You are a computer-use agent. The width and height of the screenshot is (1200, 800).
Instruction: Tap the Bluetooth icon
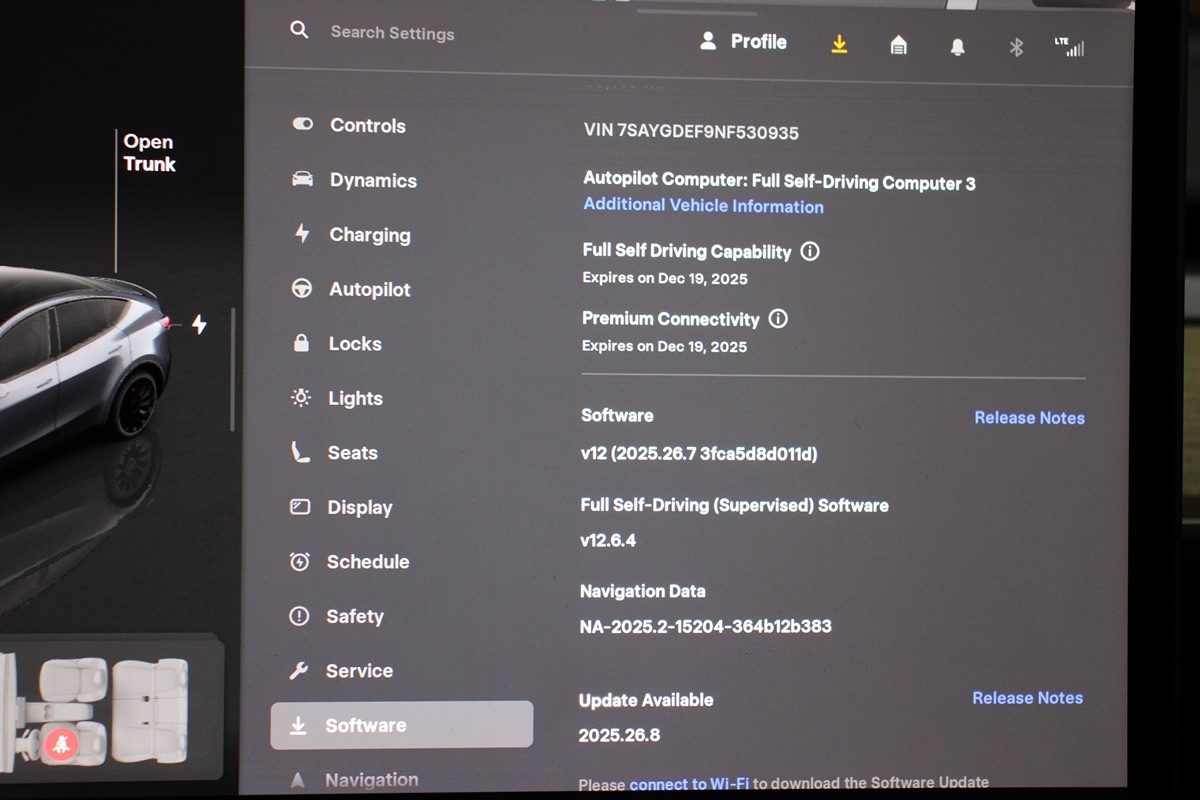pos(1016,47)
